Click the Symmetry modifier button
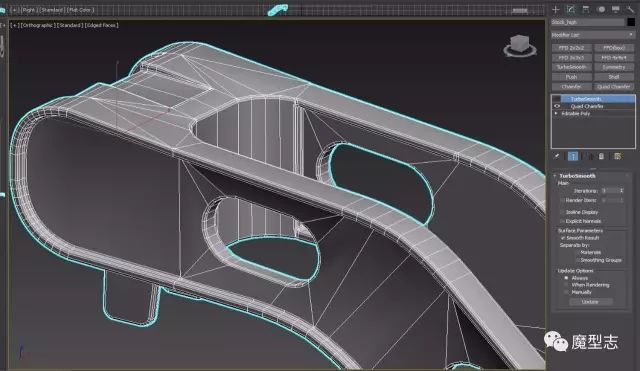The image size is (640, 371). (x=614, y=67)
